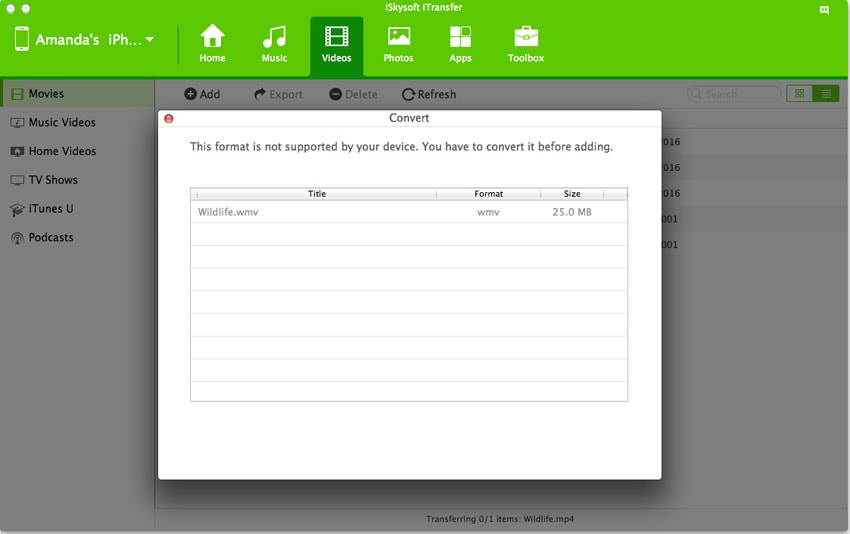Screen dimensions: 850x534
Task: Click the Search field
Action: coord(734,94)
